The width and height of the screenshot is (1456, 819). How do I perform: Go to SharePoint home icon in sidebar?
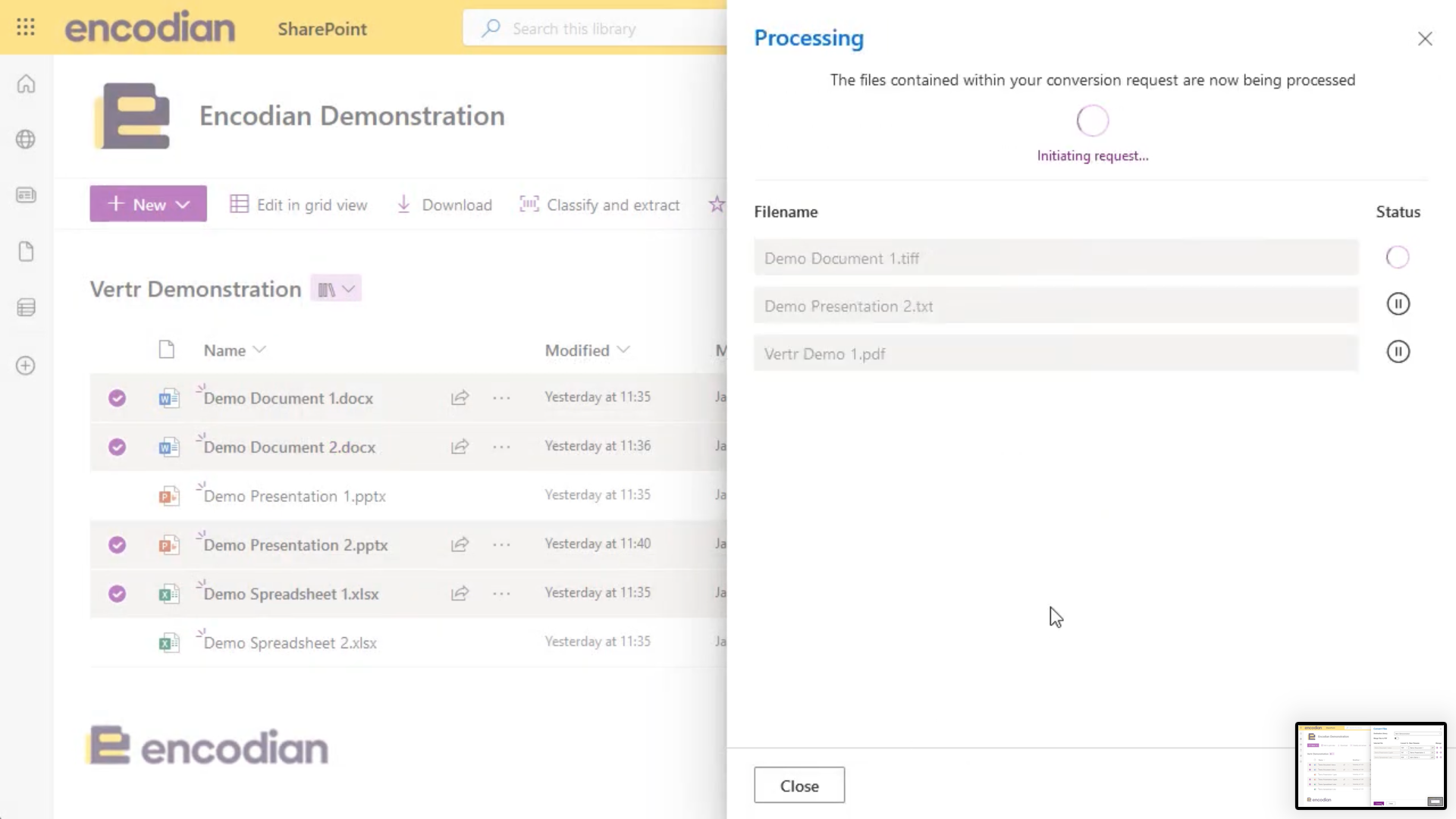coord(26,83)
